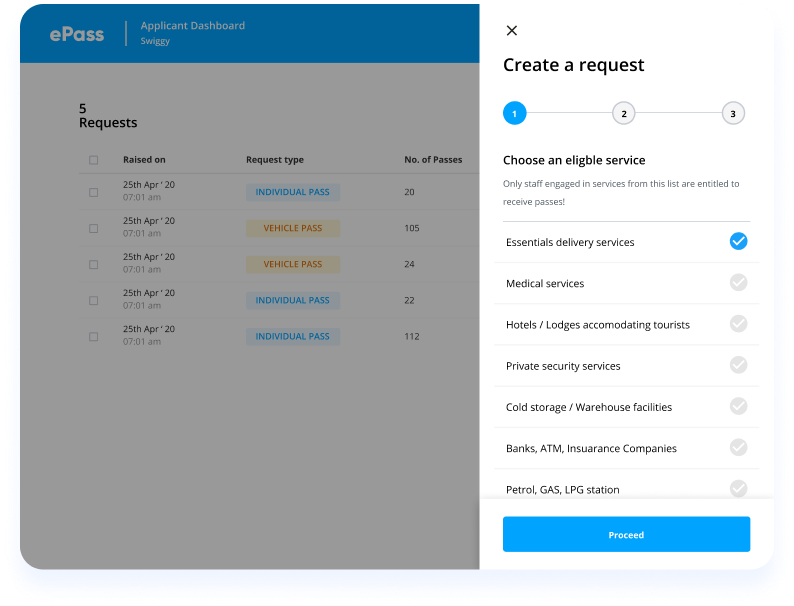Check the row with 20 passes

coord(94,192)
